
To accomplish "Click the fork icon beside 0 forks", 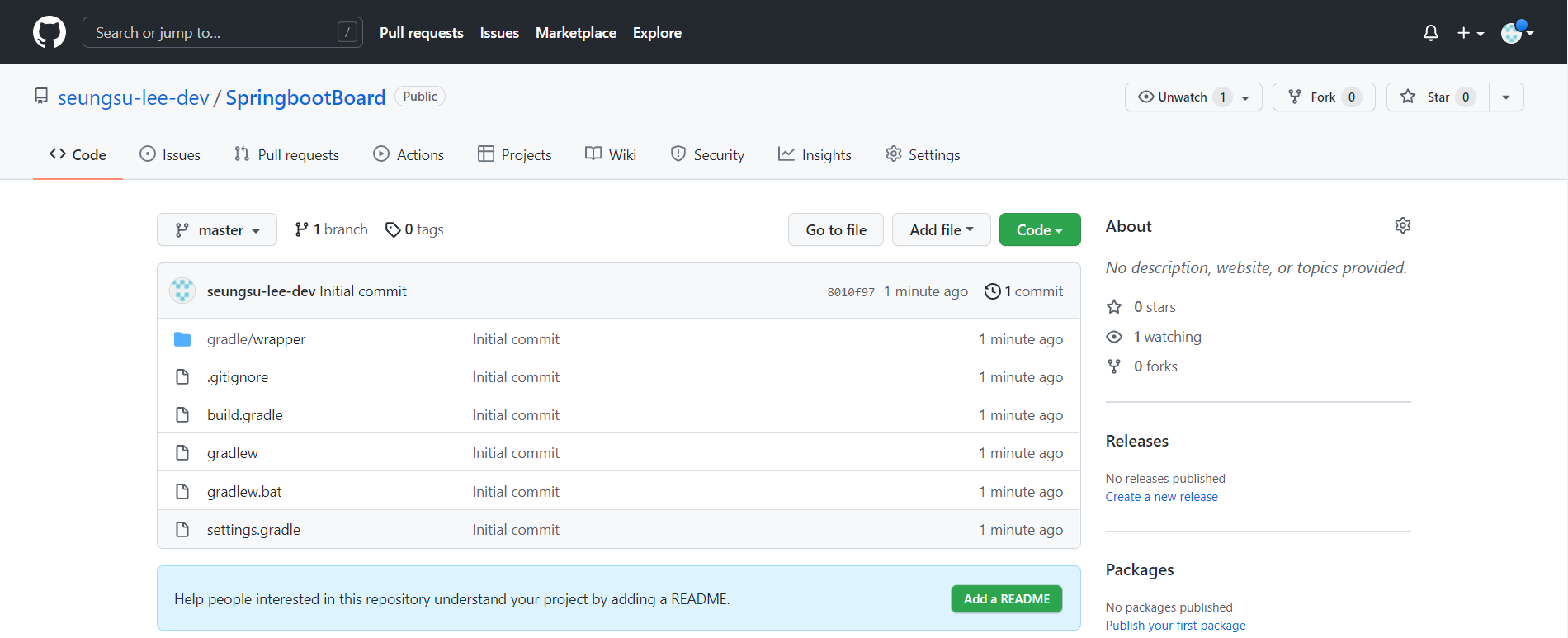I will pos(1114,366).
